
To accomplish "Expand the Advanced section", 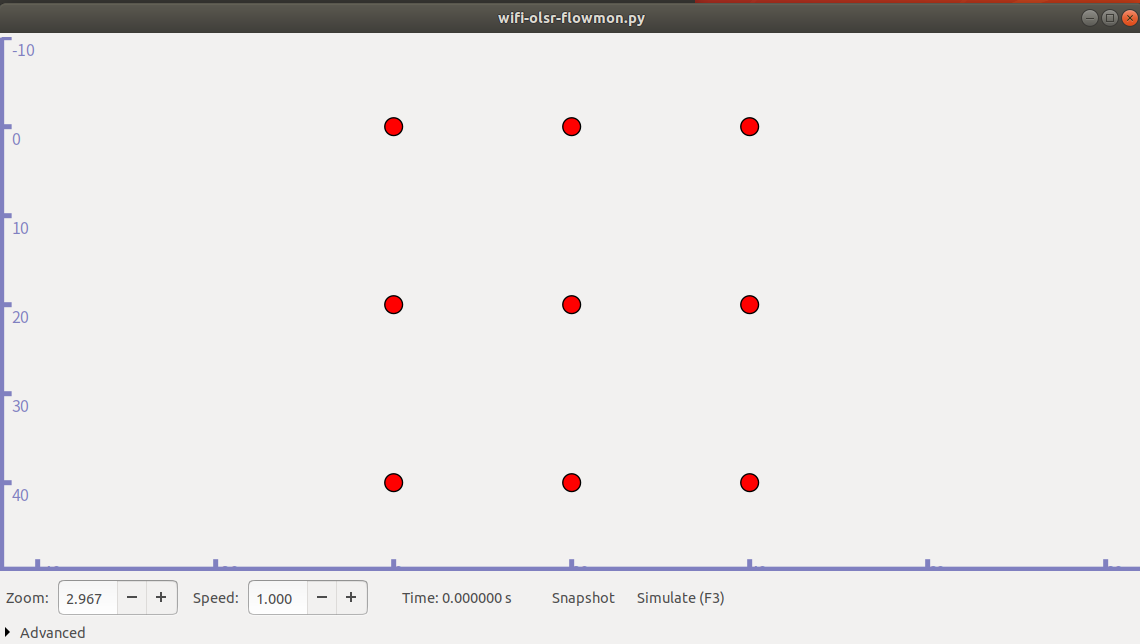I will pyautogui.click(x=45, y=632).
